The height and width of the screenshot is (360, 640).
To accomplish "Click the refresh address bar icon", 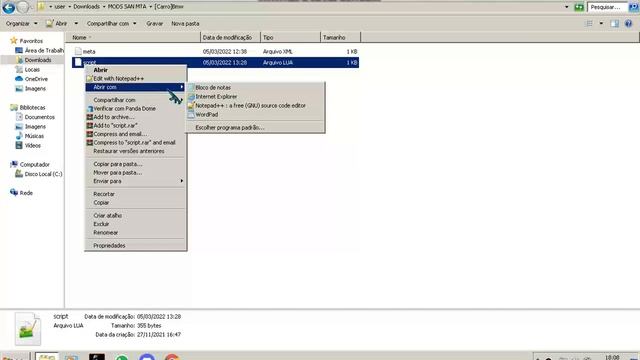I will point(579,7).
